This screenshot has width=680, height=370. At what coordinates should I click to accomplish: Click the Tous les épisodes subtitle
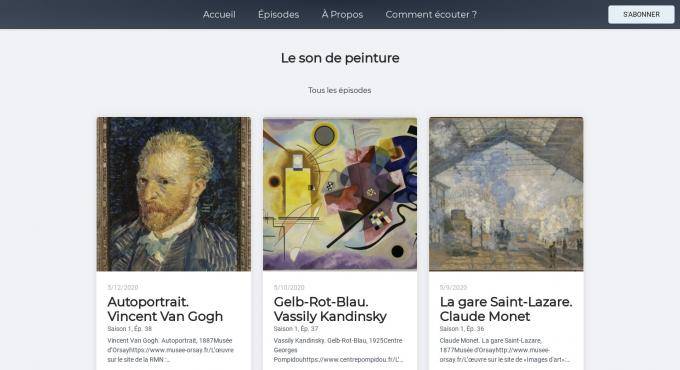click(340, 90)
